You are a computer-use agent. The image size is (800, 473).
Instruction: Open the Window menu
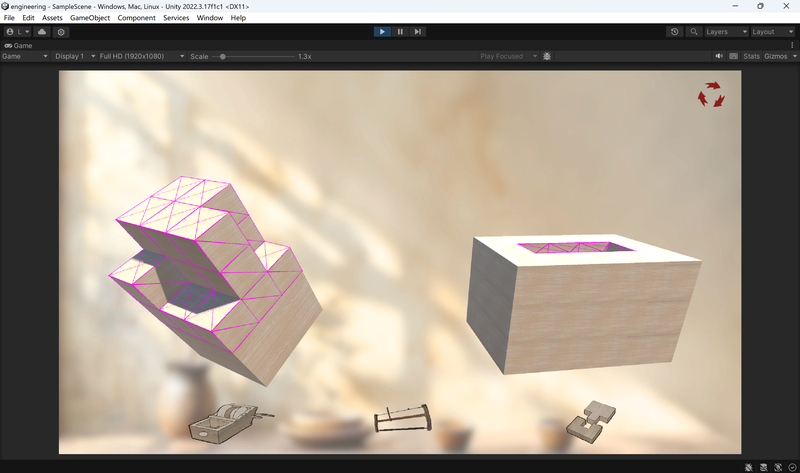pyautogui.click(x=210, y=18)
